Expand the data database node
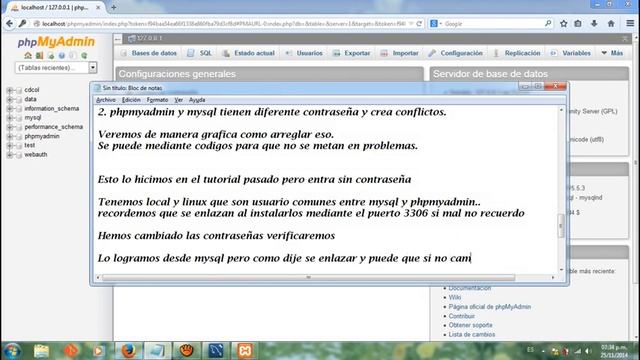Viewport: 640px width, 360px height. pyautogui.click(x=10, y=99)
